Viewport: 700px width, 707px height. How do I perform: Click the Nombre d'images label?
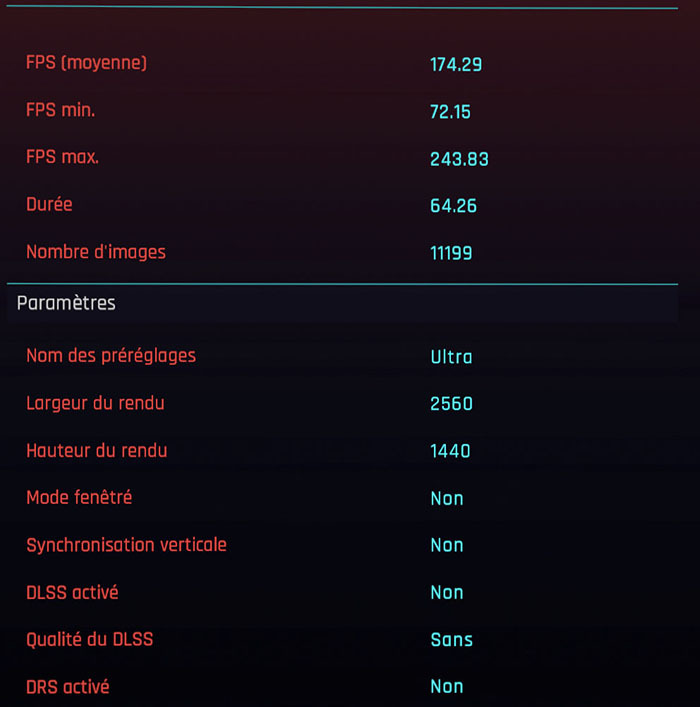pyautogui.click(x=96, y=252)
